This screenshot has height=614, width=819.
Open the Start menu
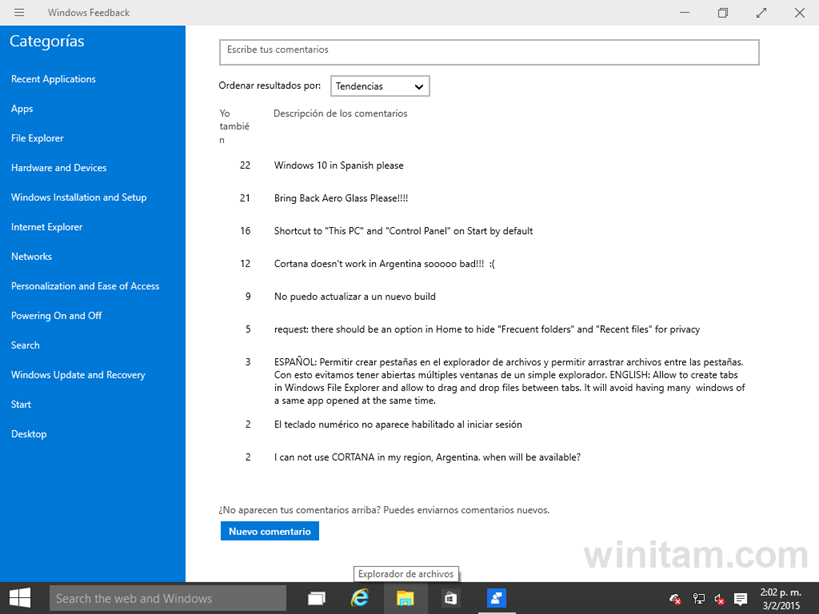(x=18, y=597)
